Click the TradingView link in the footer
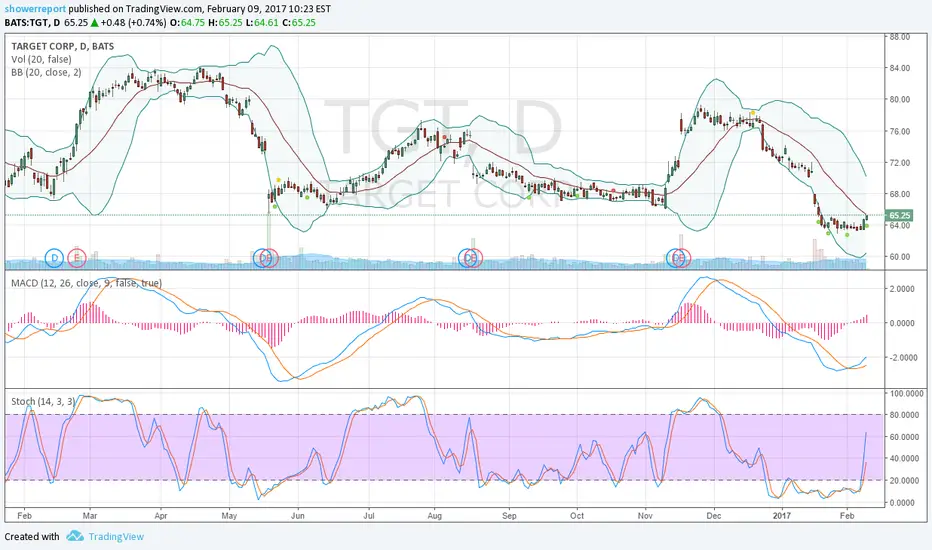Image resolution: width=932 pixels, height=550 pixels. coord(116,537)
